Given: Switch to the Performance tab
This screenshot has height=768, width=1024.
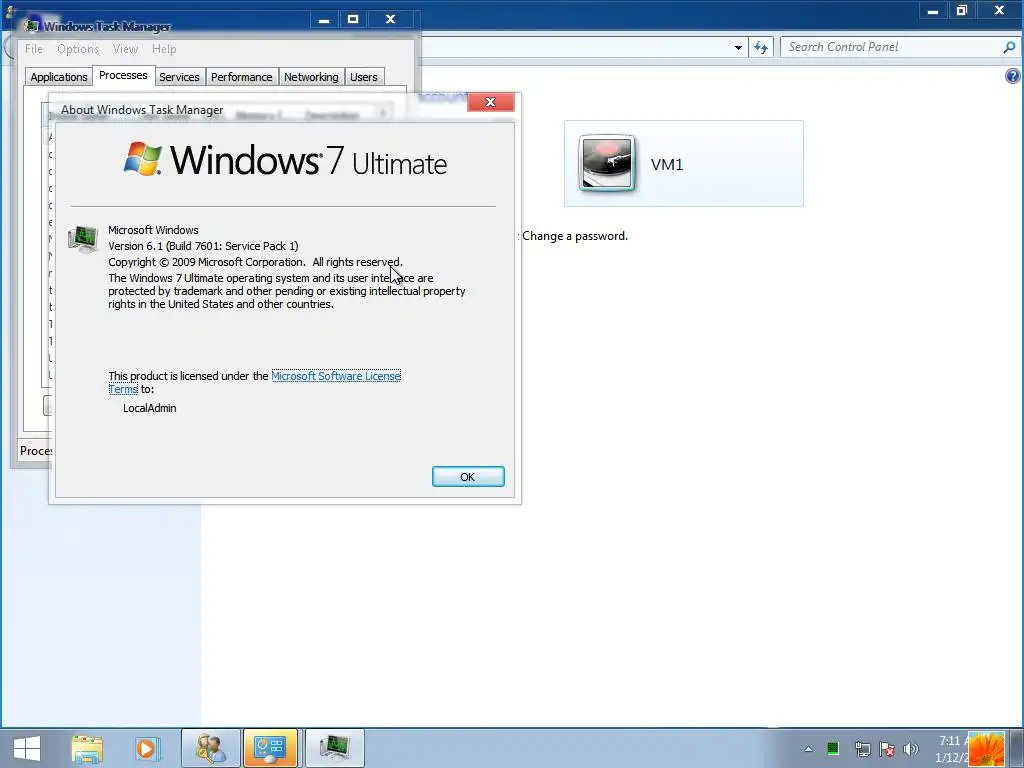Looking at the screenshot, I should pyautogui.click(x=242, y=77).
